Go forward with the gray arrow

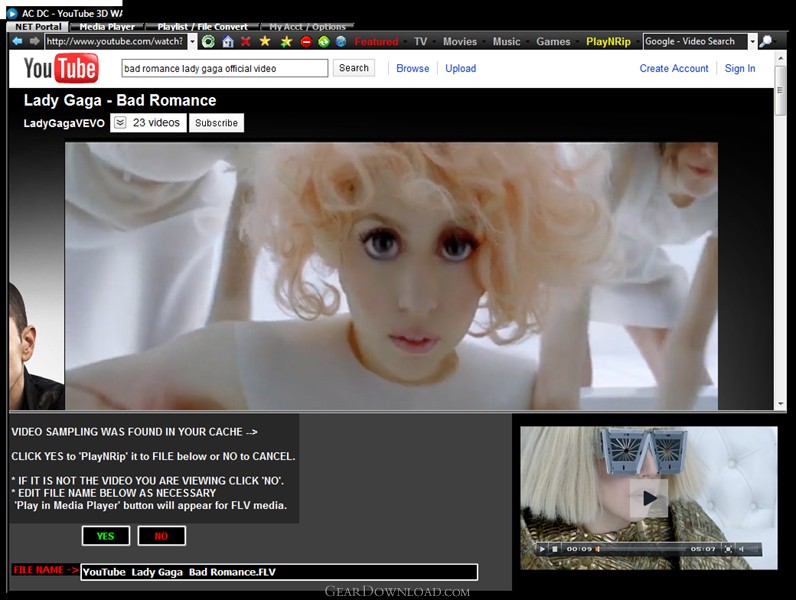tap(34, 41)
